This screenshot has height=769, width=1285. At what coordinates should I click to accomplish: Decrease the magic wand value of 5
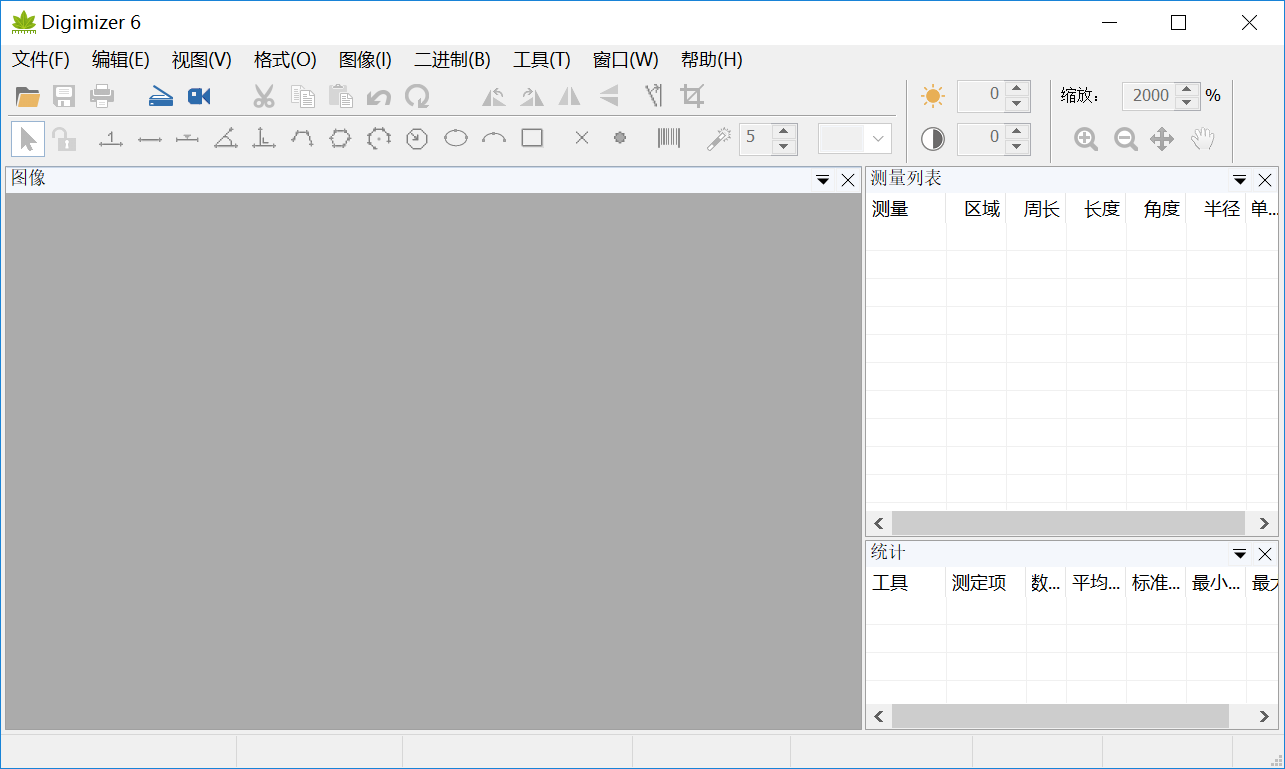pyautogui.click(x=784, y=147)
